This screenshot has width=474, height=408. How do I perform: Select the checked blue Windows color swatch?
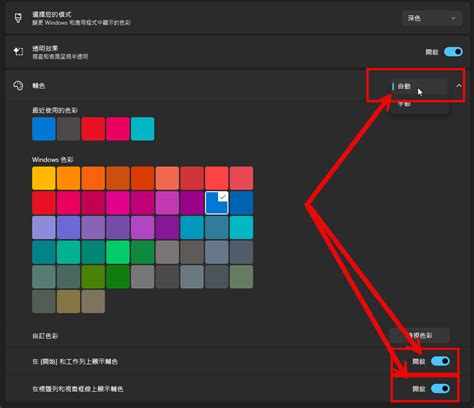(x=217, y=203)
